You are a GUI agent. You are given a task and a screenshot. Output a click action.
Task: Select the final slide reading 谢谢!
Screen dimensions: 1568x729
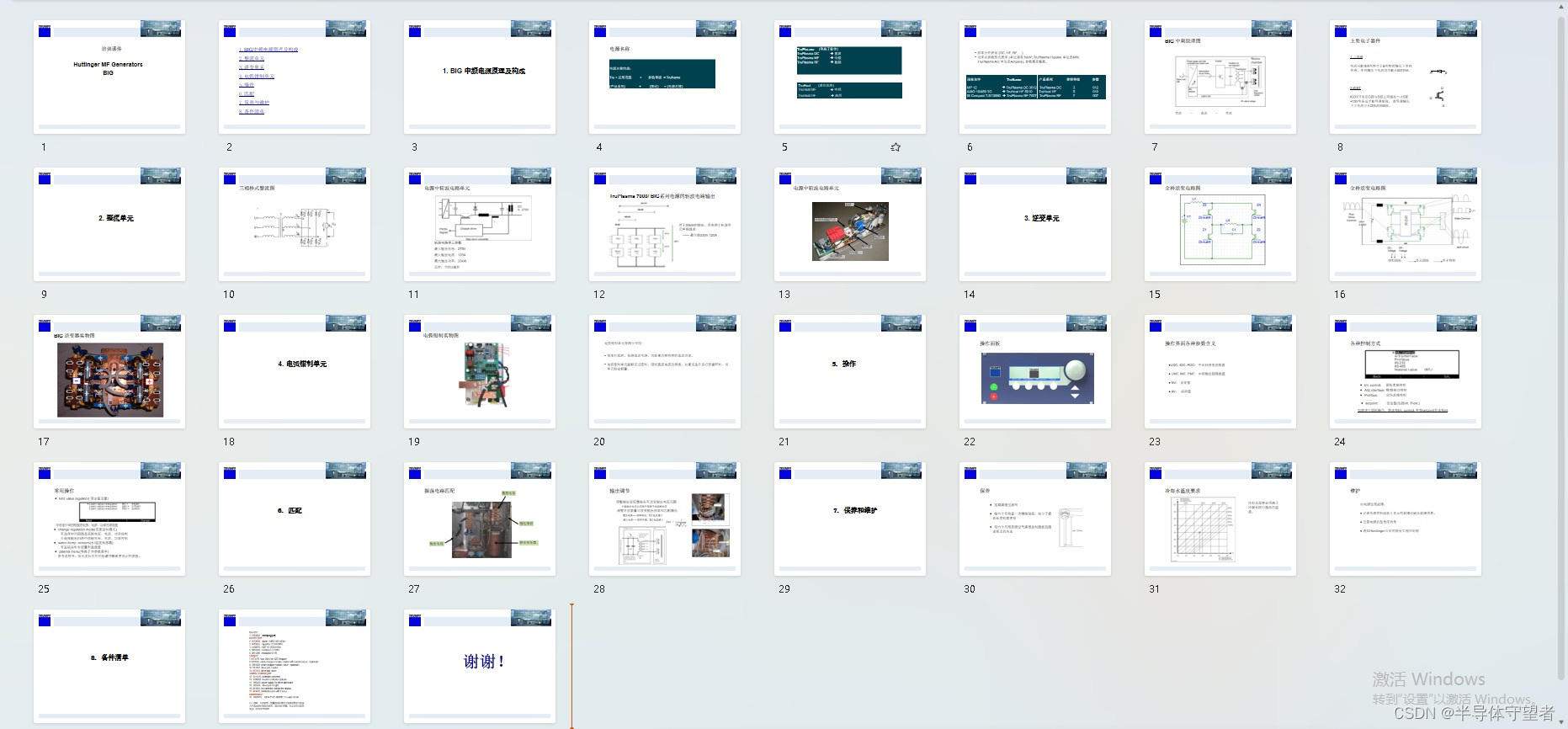click(x=480, y=666)
